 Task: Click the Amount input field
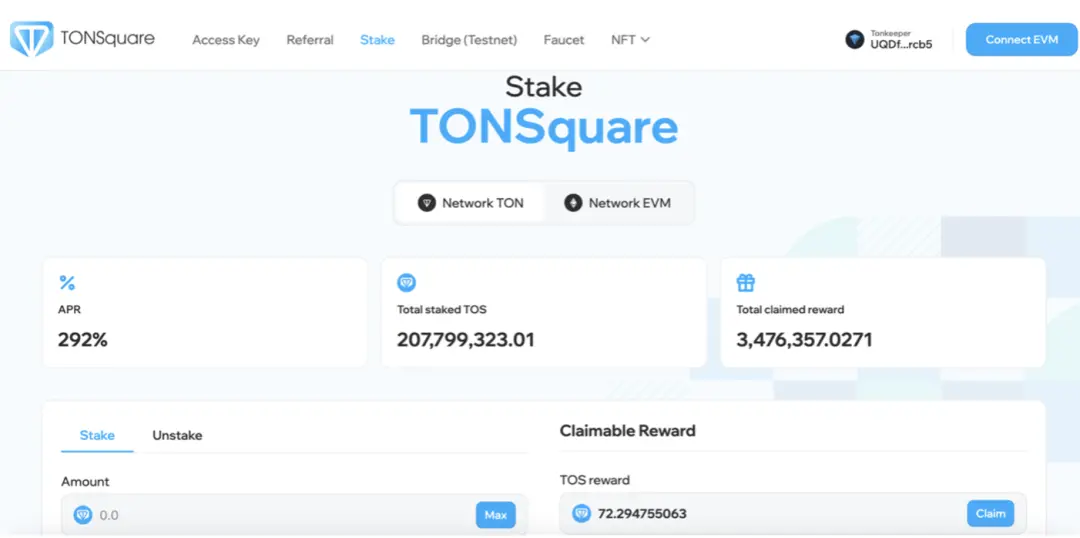[x=295, y=515]
